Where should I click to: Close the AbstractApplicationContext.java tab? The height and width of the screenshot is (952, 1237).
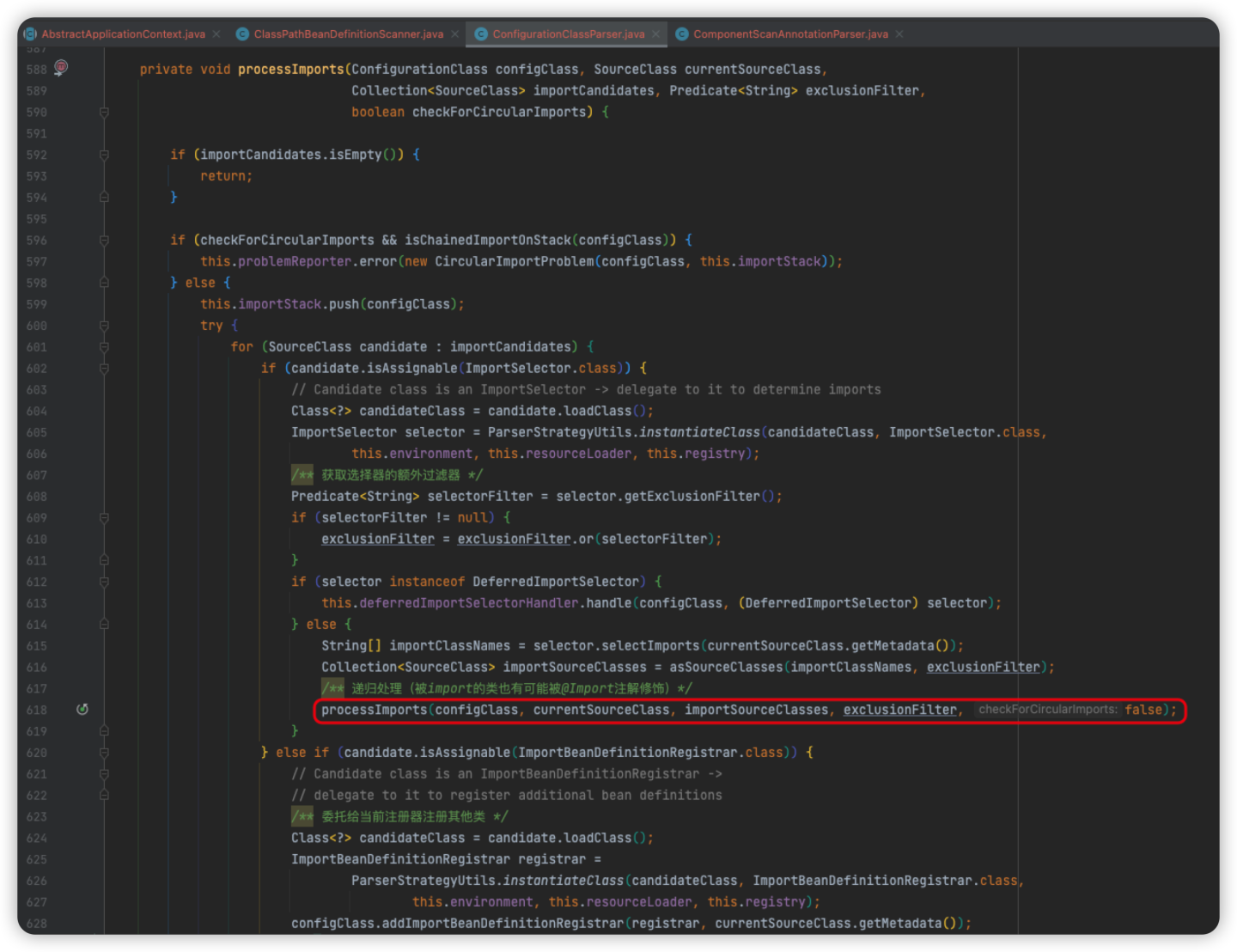pyautogui.click(x=216, y=34)
